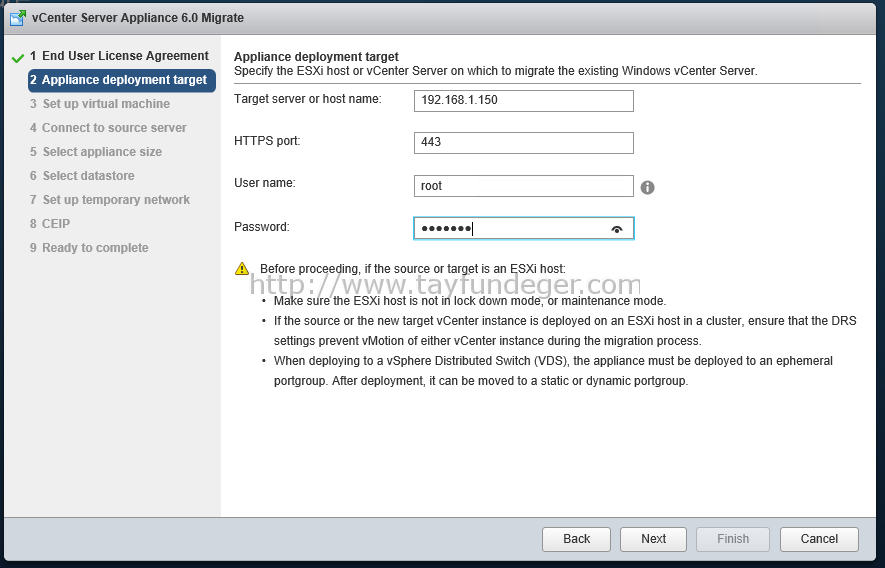The width and height of the screenshot is (885, 568).
Task: Select Connect to source server step
Action: click(x=108, y=128)
